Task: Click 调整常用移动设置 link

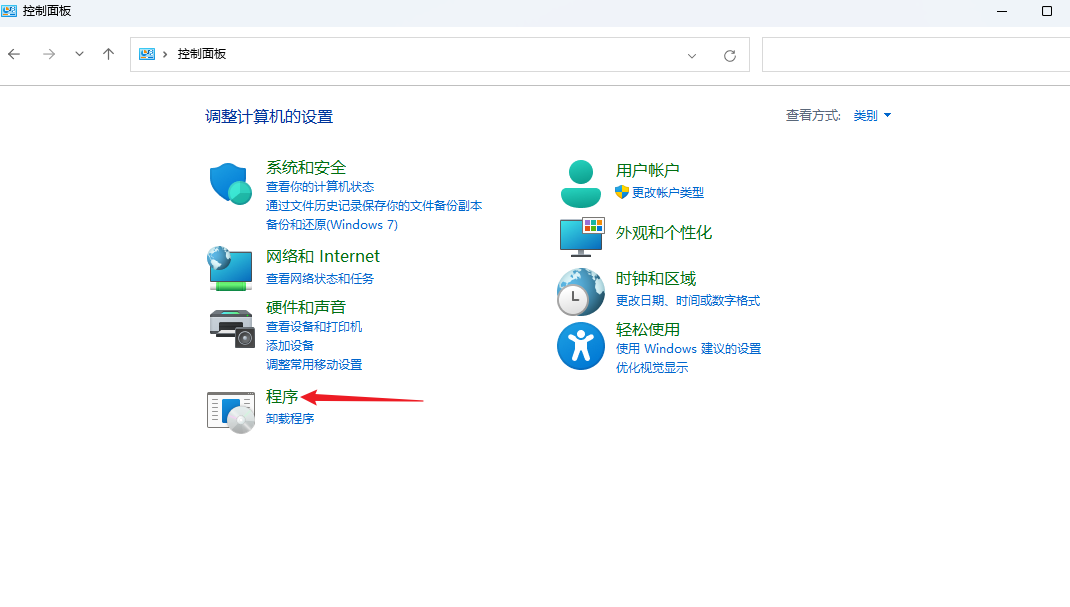Action: tap(314, 365)
